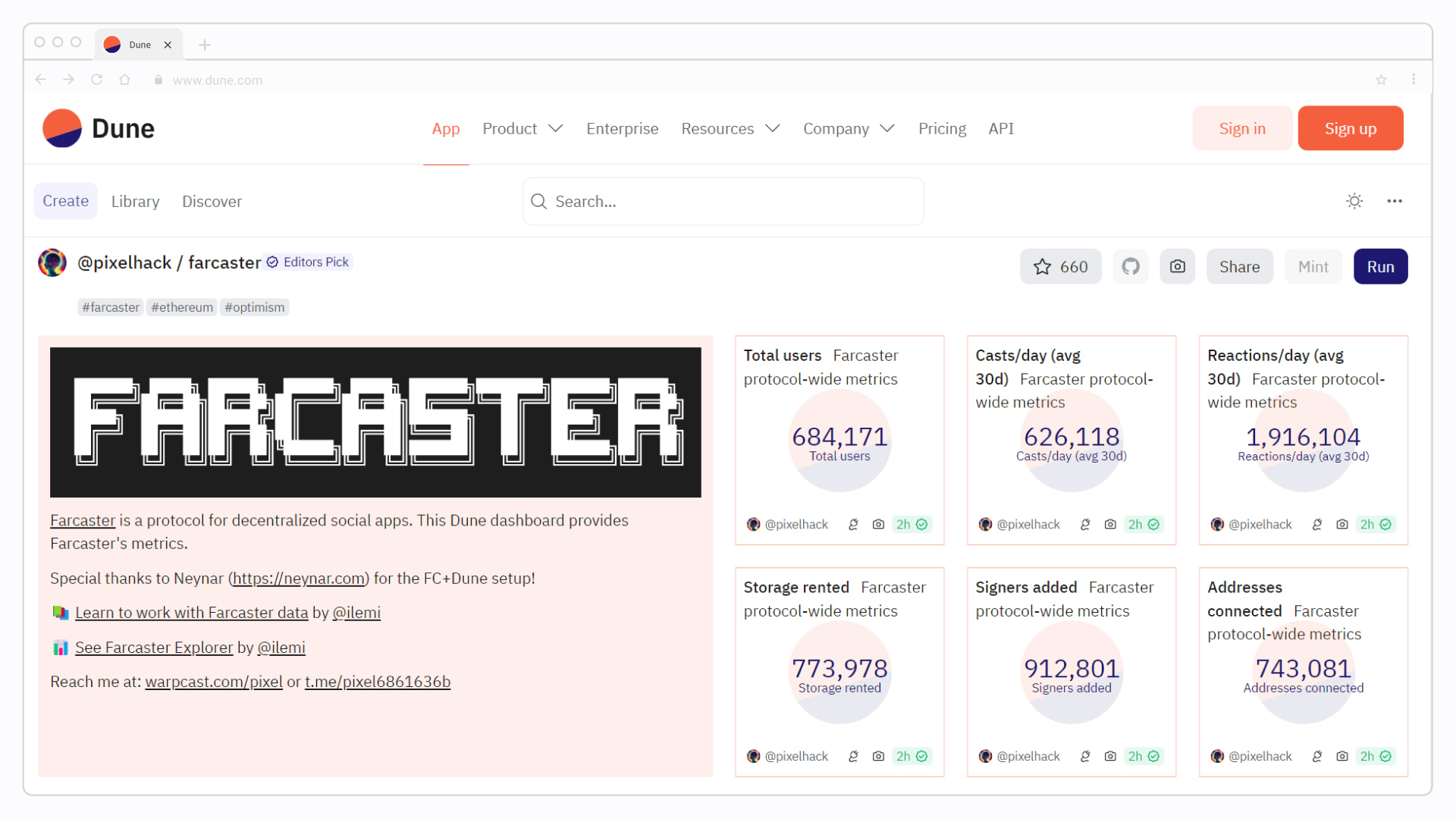Open the Enterprise navigation item
Viewport: 1456px width, 819px height.
[x=622, y=129]
